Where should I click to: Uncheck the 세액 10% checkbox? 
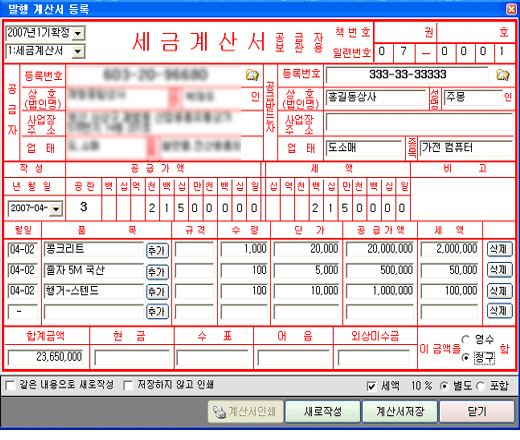(x=371, y=386)
